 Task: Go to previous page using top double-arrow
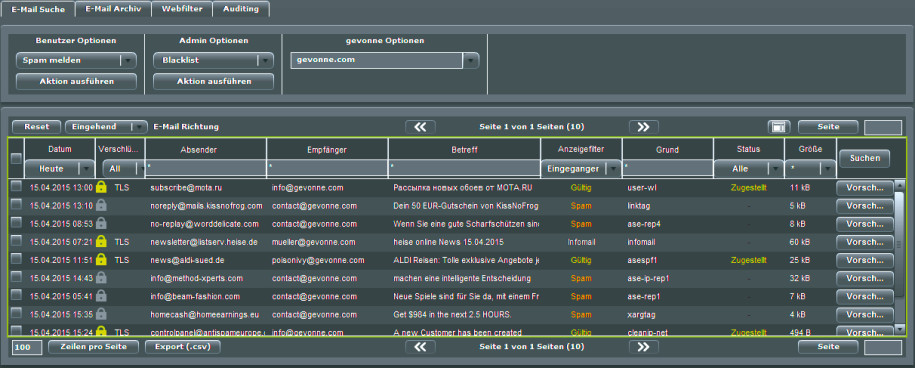tap(420, 127)
